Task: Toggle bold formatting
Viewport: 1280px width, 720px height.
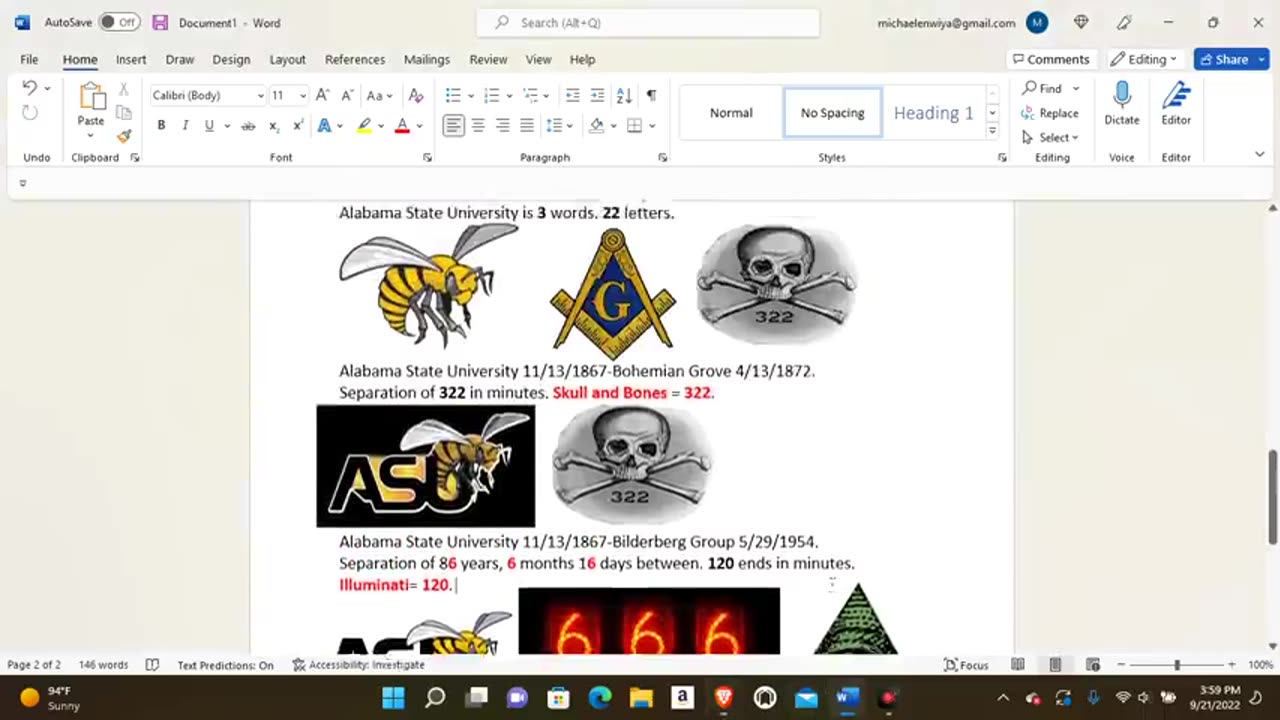Action: (x=161, y=125)
